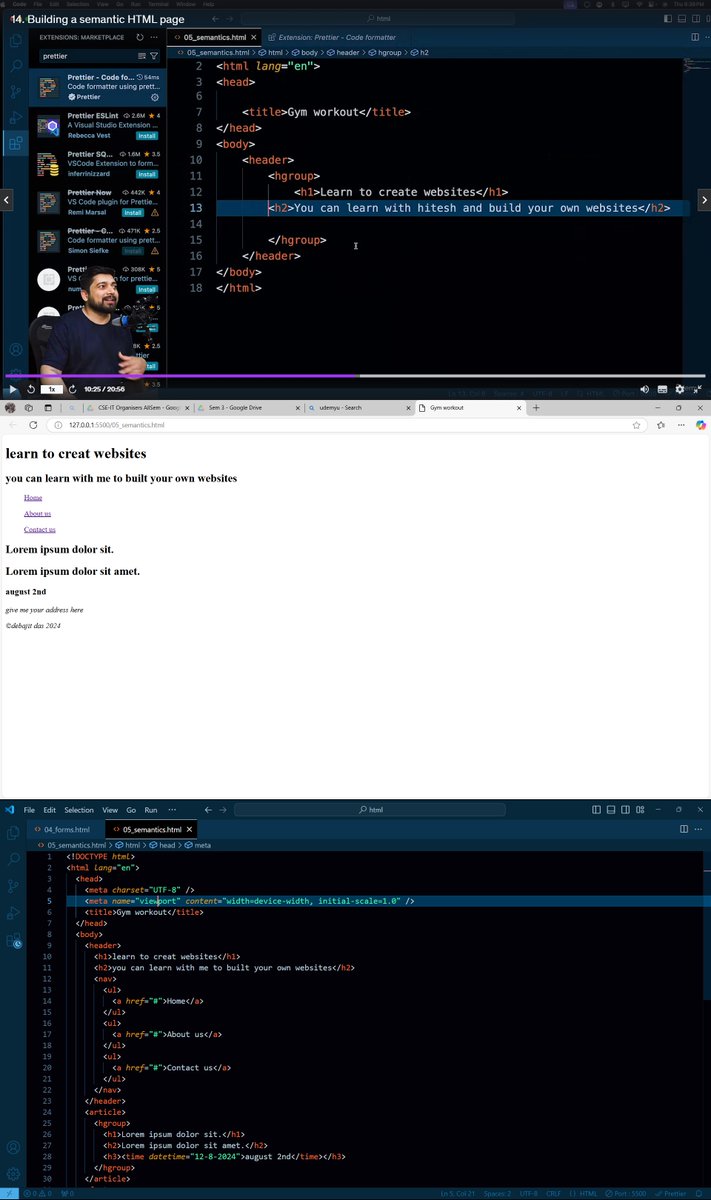Open the Explorer icon in lower activity bar

point(13,833)
